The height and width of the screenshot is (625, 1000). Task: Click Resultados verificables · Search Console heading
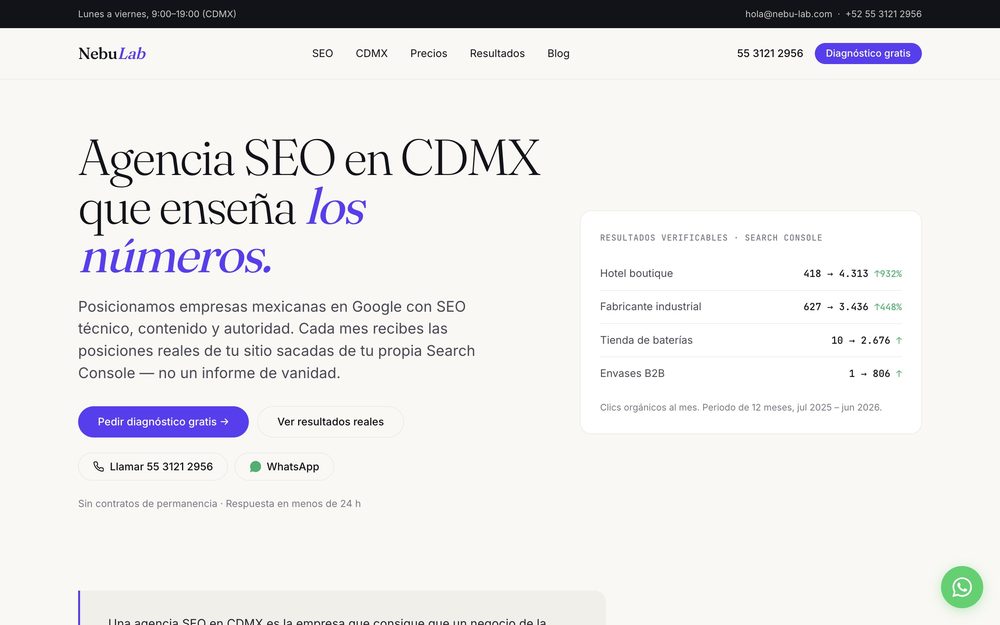[x=711, y=238]
